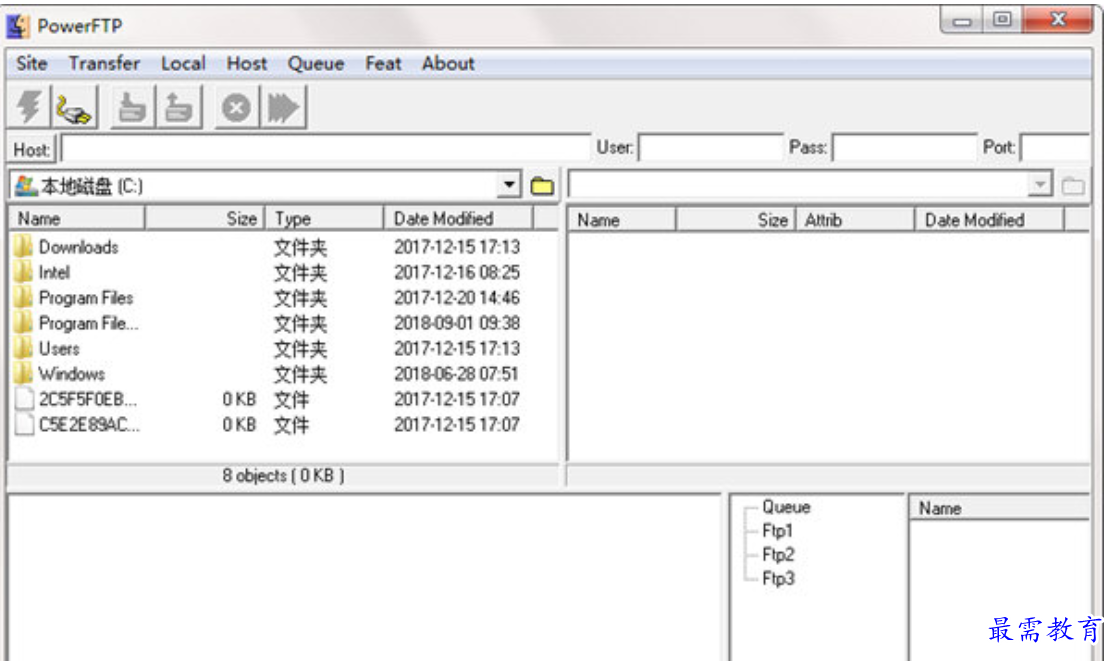This screenshot has width=1110, height=661.
Task: Sort local files by Name column
Action: [x=76, y=219]
